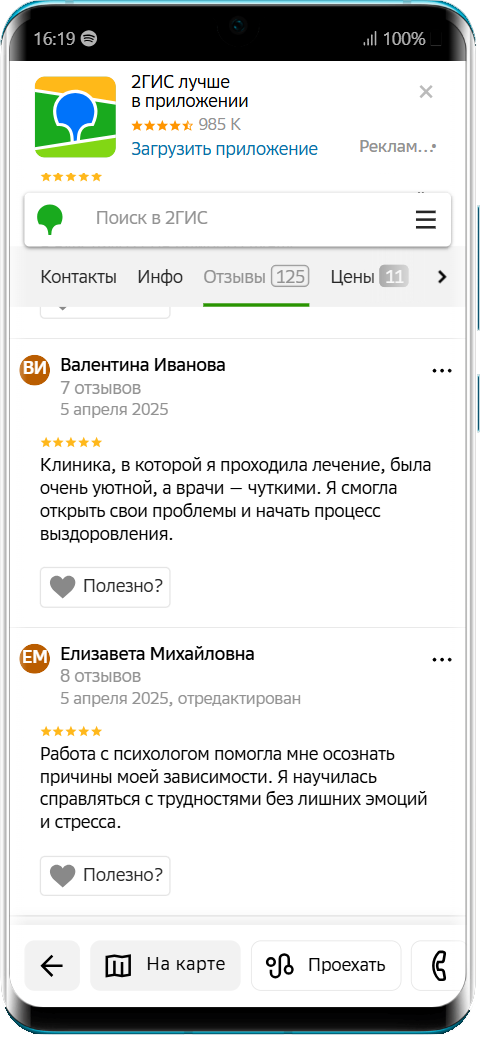
Task: Switch to the Цены tab
Action: click(369, 277)
